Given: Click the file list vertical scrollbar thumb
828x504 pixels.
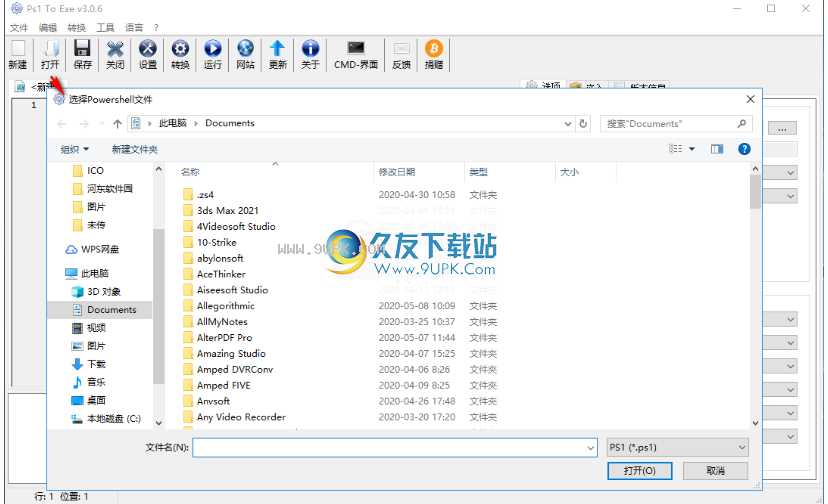Looking at the screenshot, I should (755, 191).
